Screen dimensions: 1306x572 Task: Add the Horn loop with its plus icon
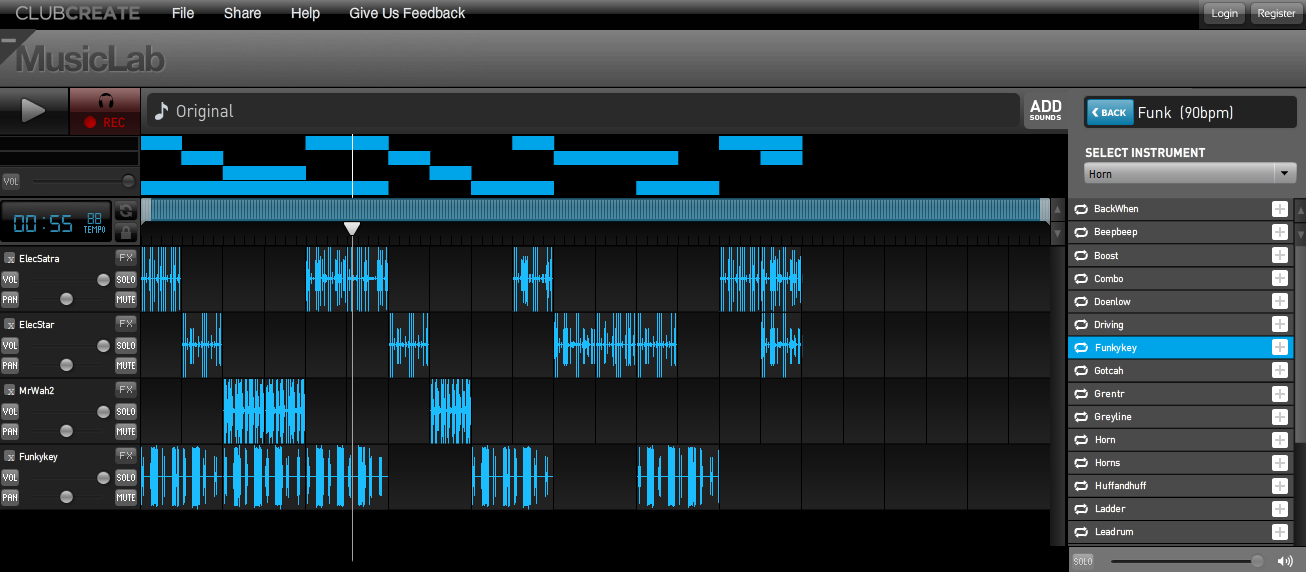click(x=1279, y=439)
